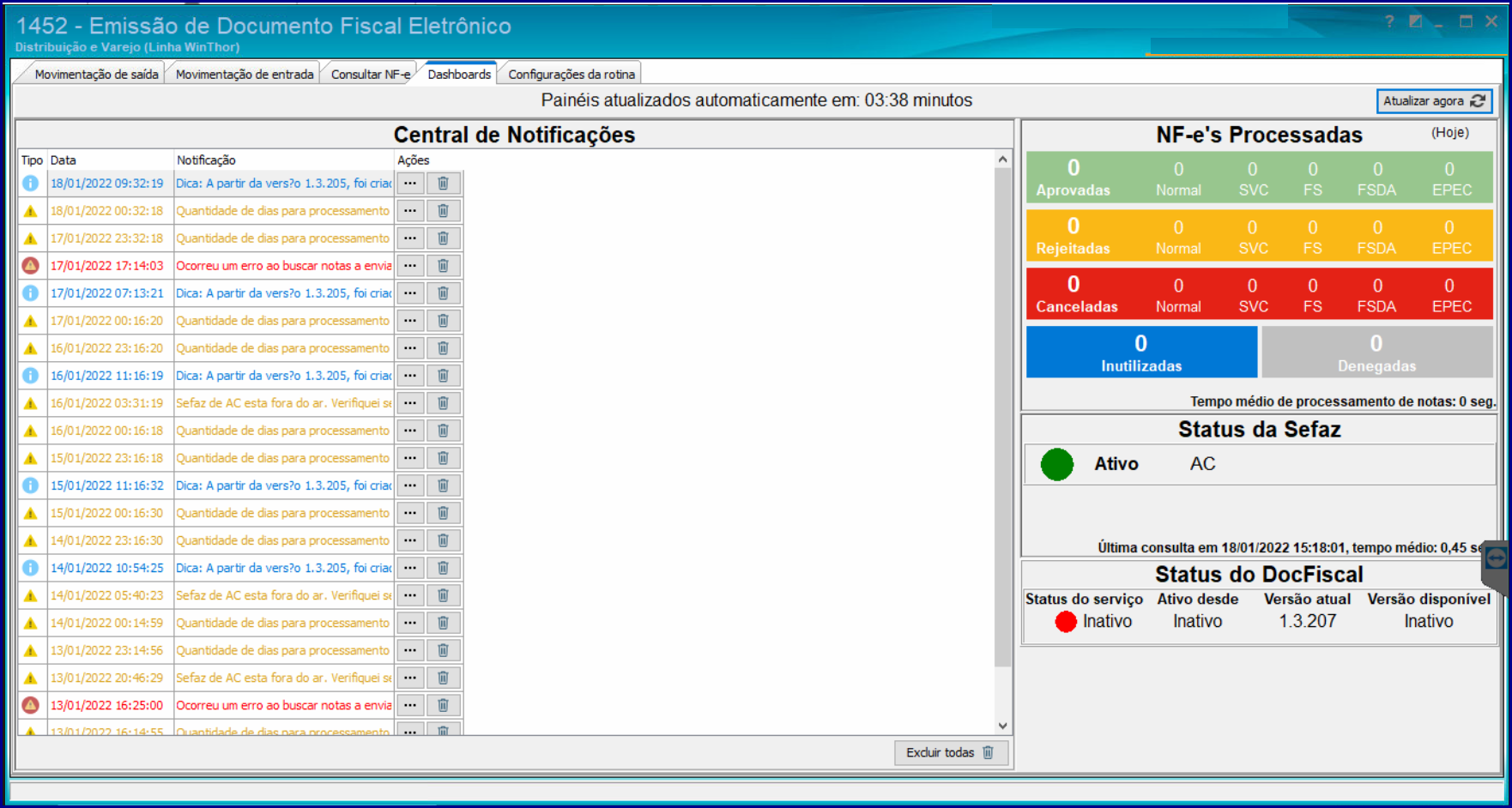Open Configurações da rotina tab
Image resolution: width=1512 pixels, height=808 pixels.
(x=572, y=75)
